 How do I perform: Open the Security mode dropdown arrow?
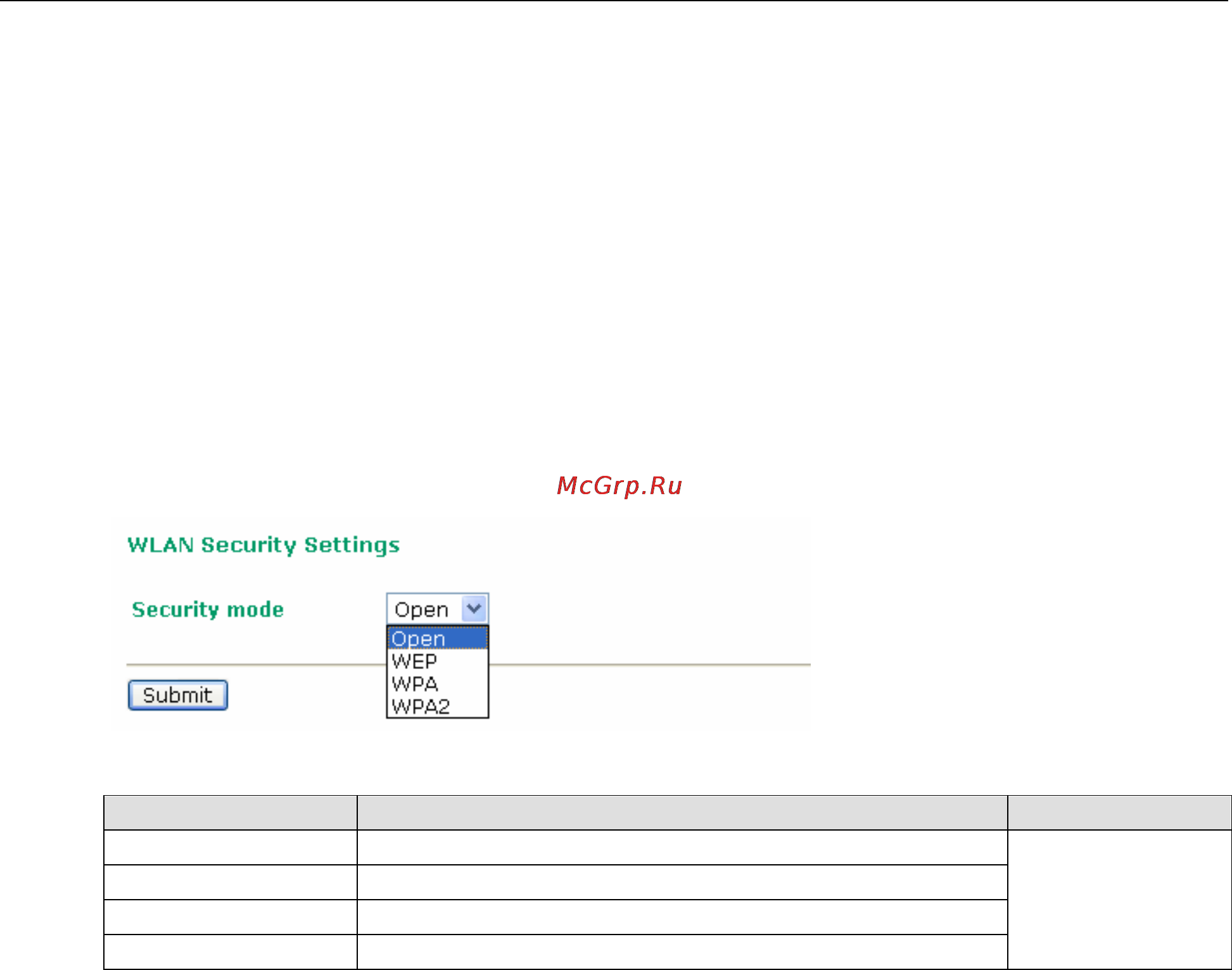point(474,609)
